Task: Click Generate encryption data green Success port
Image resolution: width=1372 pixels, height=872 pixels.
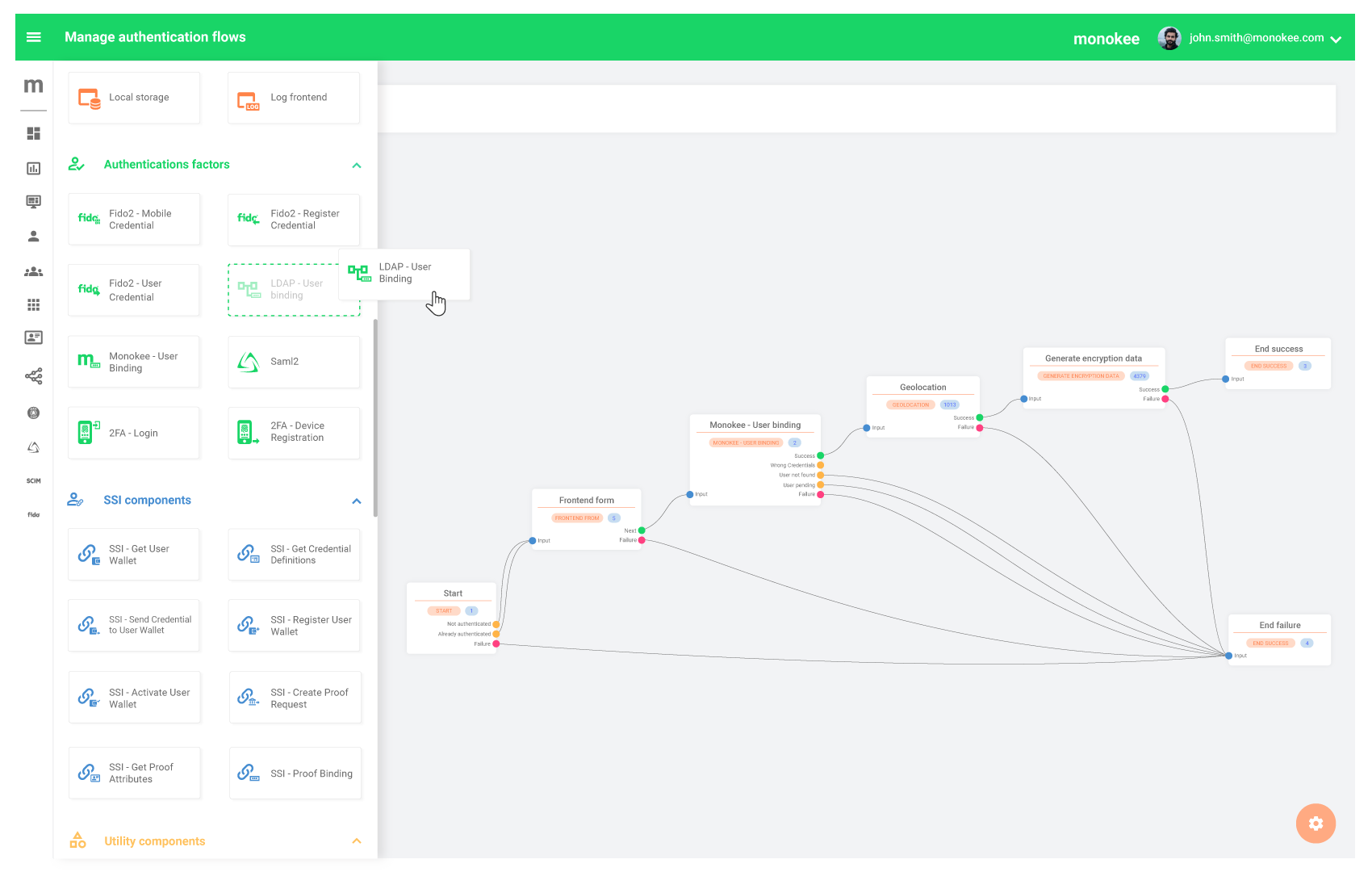Action: point(1165,389)
